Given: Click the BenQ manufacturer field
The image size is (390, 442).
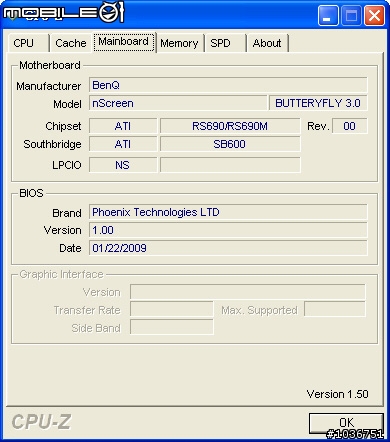Looking at the screenshot, I should pos(228,85).
